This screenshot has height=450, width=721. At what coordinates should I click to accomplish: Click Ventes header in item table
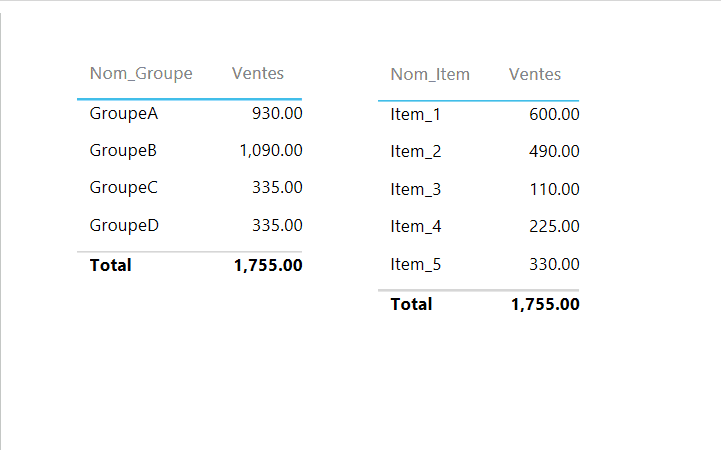click(x=535, y=74)
